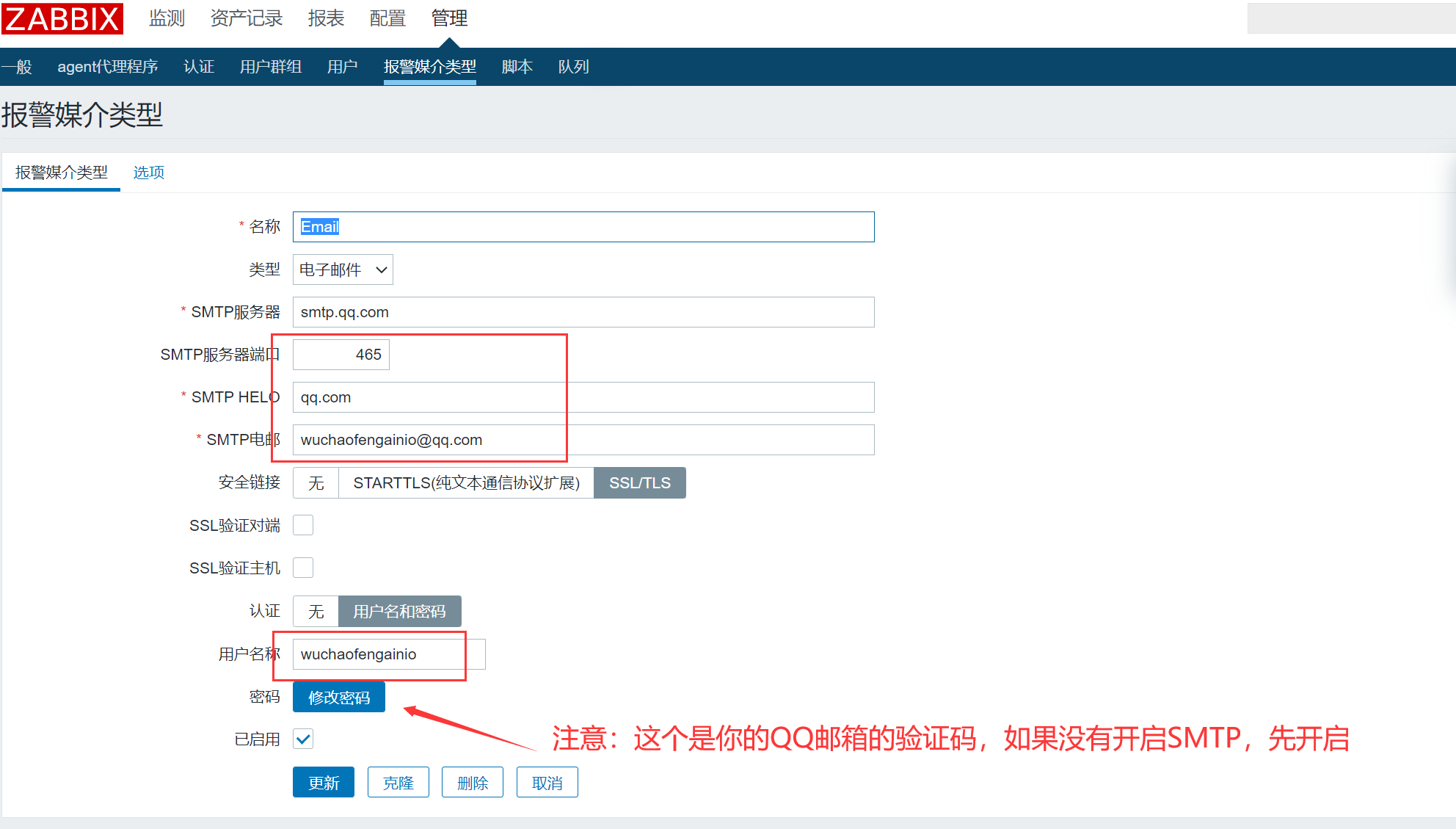This screenshot has height=829, width=1456.
Task: Select 报警媒介类型 in the submenu
Action: (430, 67)
